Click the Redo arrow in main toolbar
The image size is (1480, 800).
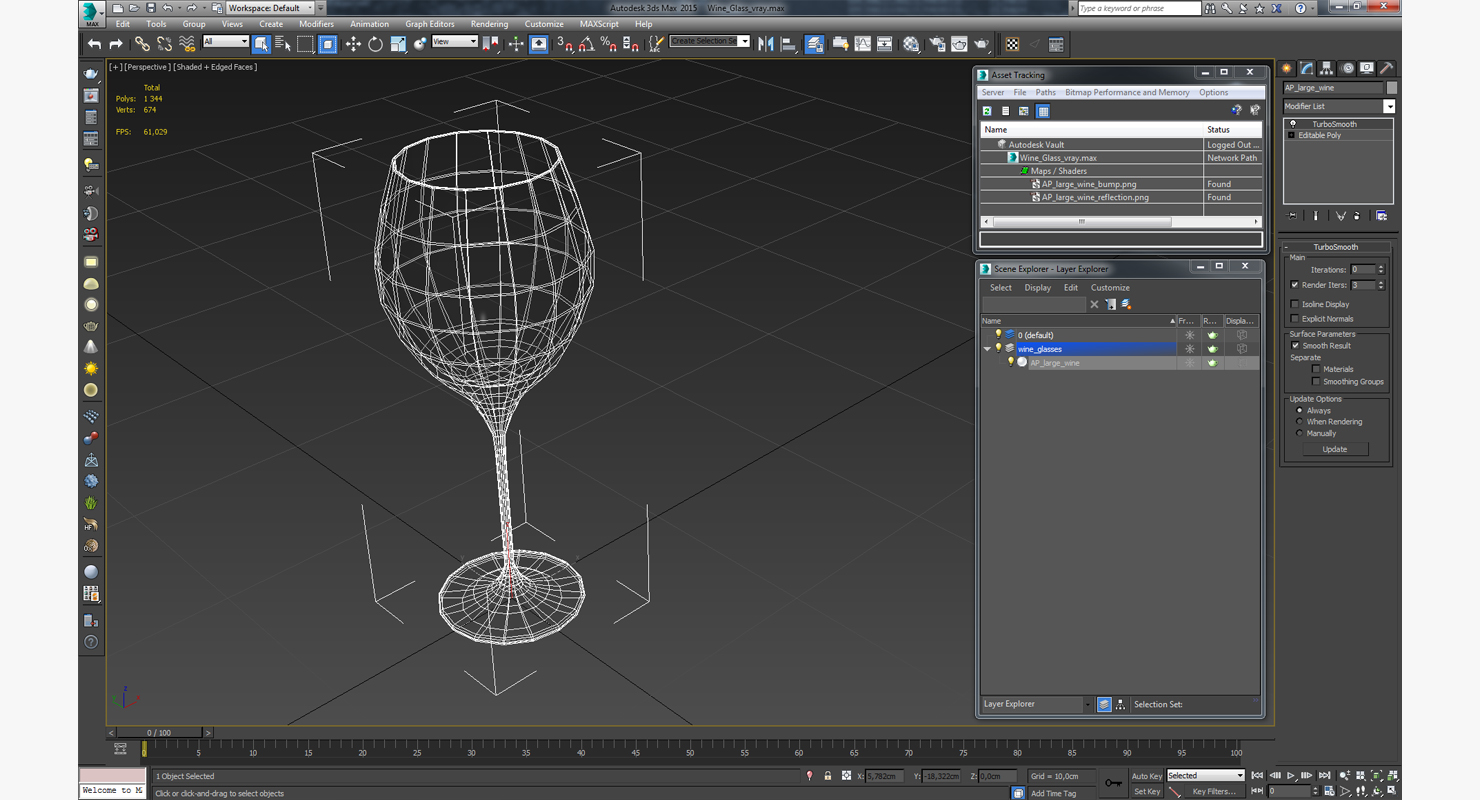pyautogui.click(x=116, y=44)
